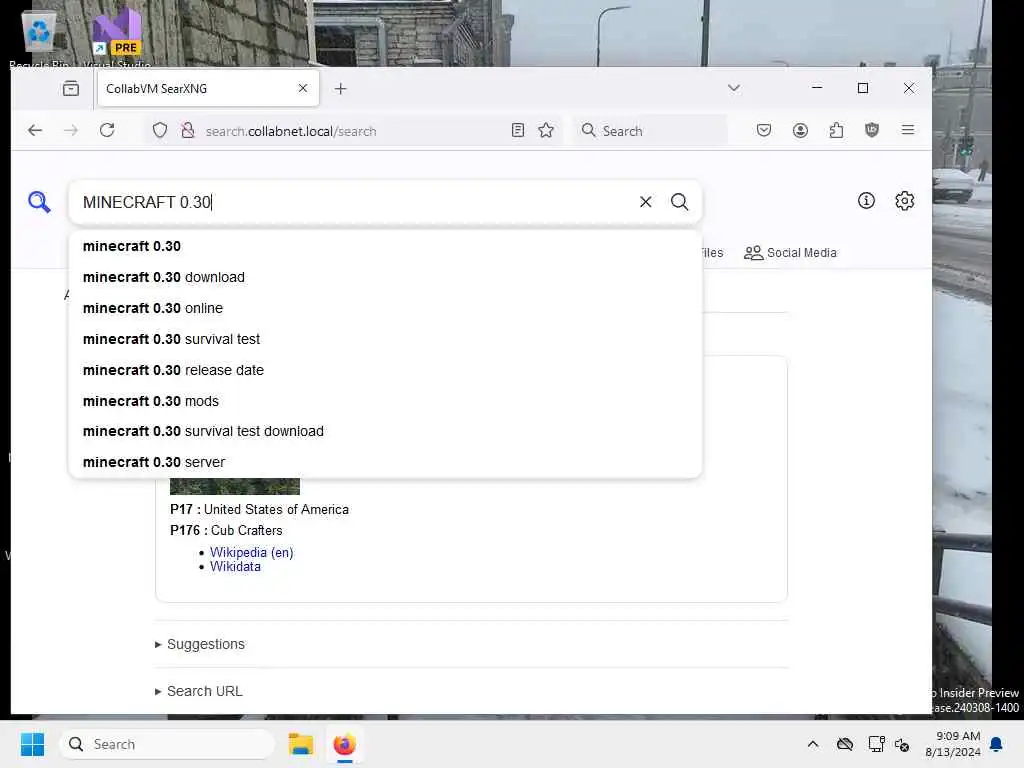Open notifications bell icon
This screenshot has height=768, width=1024.
(x=996, y=744)
